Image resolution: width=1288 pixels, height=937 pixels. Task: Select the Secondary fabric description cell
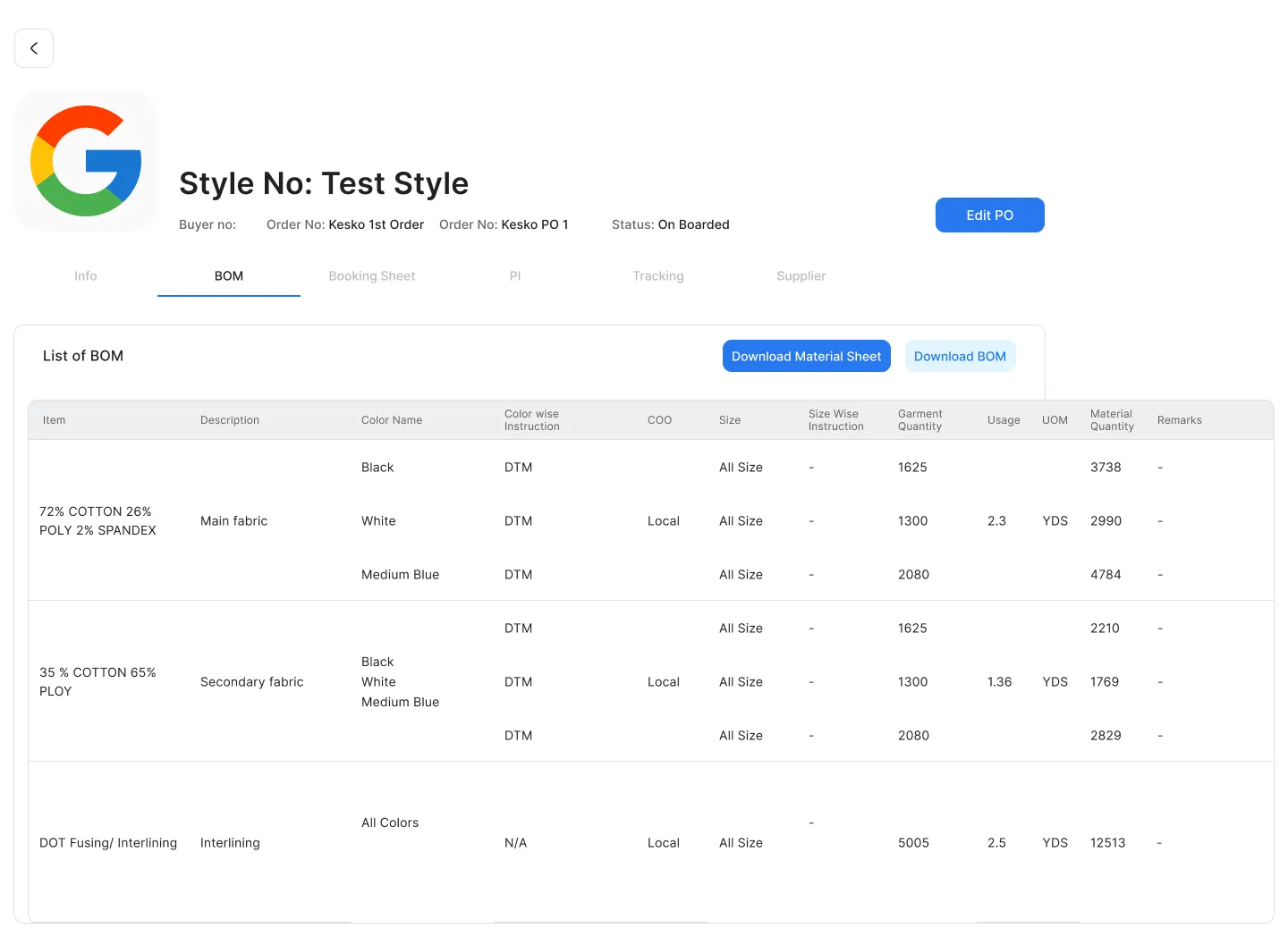tap(252, 681)
